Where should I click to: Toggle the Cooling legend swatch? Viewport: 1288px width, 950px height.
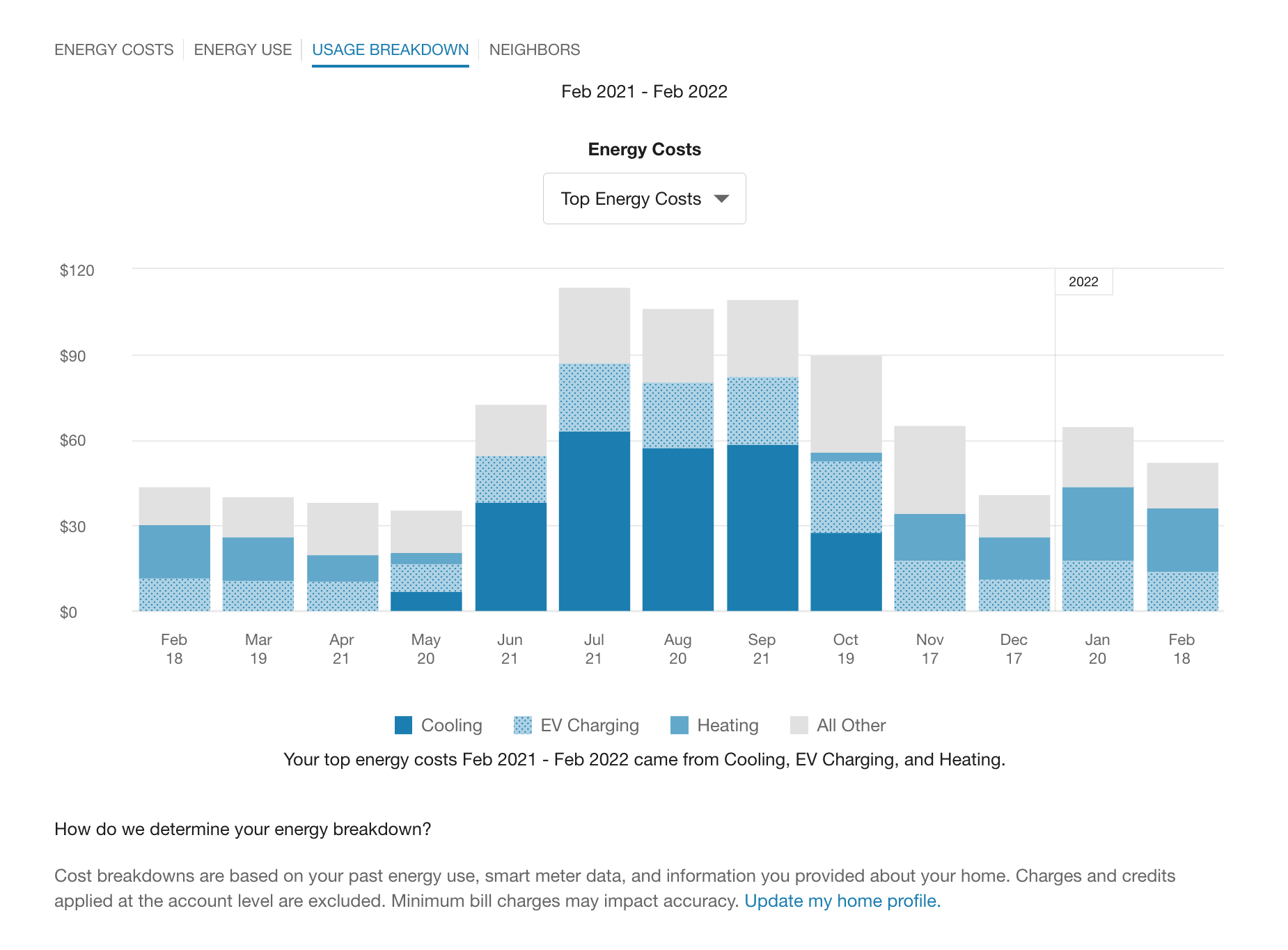click(x=403, y=725)
